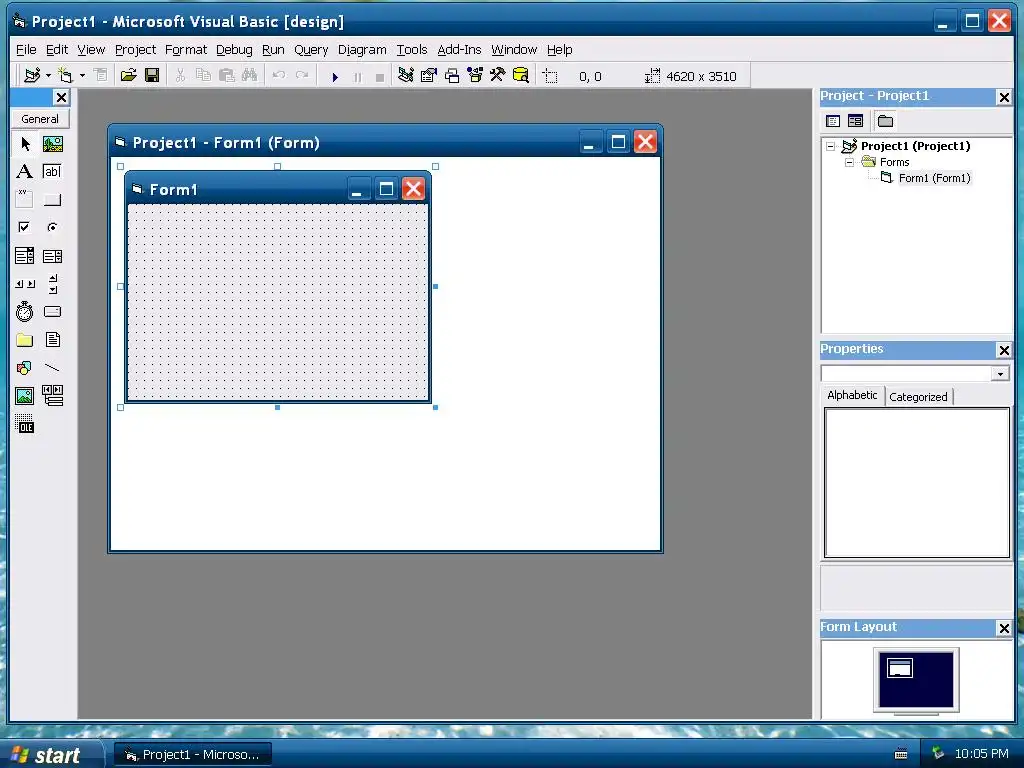This screenshot has height=768, width=1024.
Task: Close the Form Layout panel
Action: pyautogui.click(x=1004, y=628)
